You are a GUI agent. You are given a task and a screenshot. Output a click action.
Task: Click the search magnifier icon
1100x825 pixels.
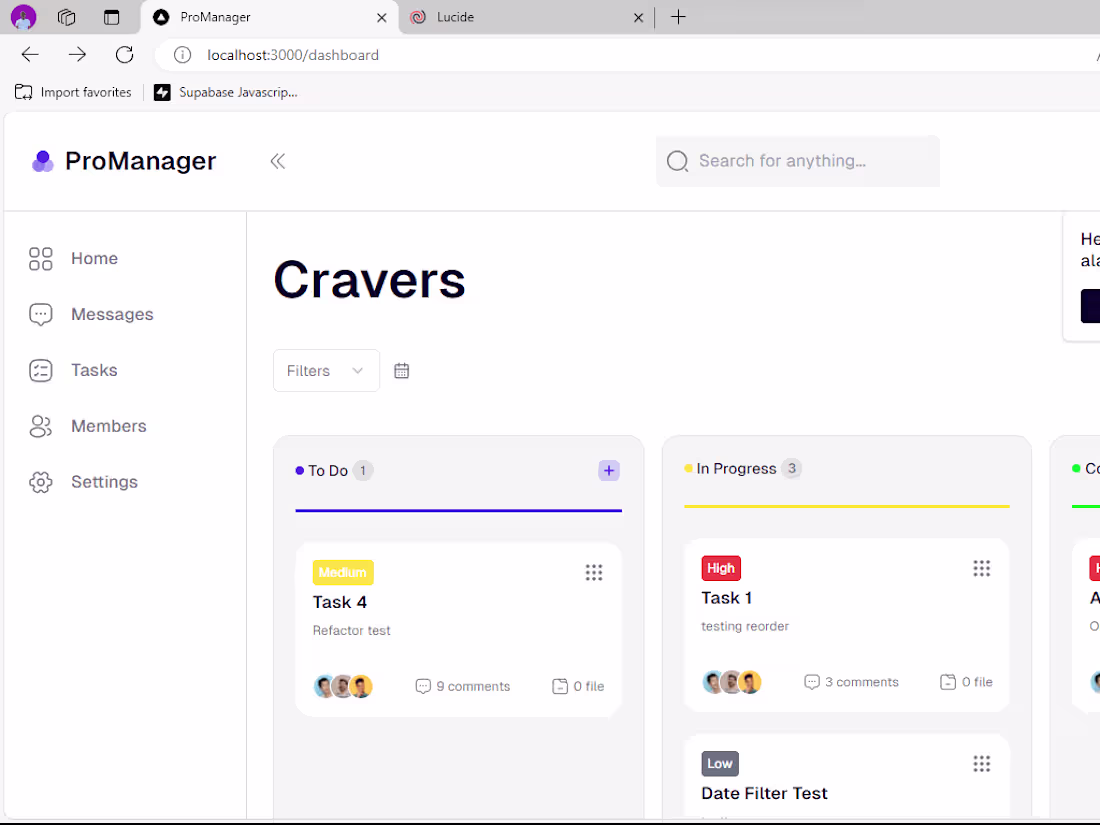[677, 160]
